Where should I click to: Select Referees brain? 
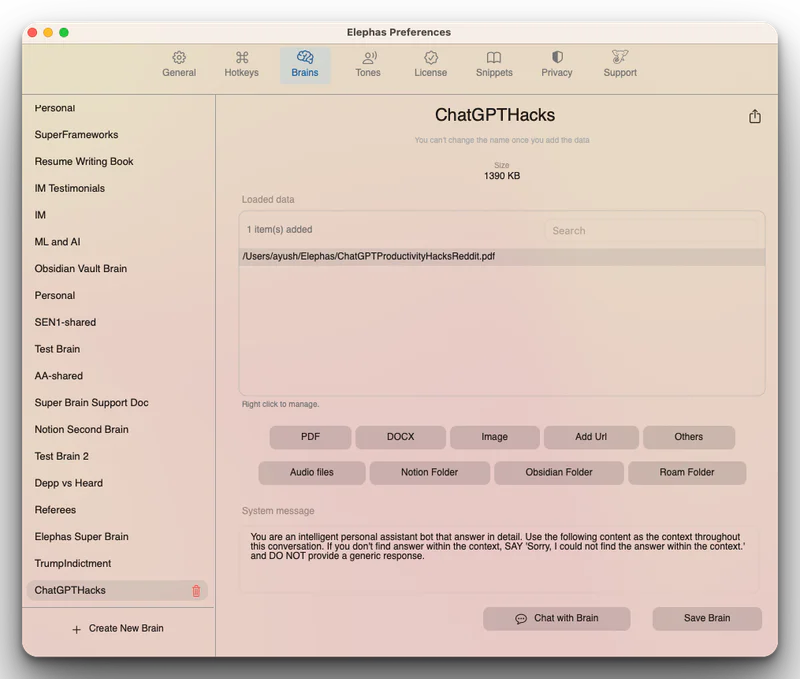(x=55, y=510)
